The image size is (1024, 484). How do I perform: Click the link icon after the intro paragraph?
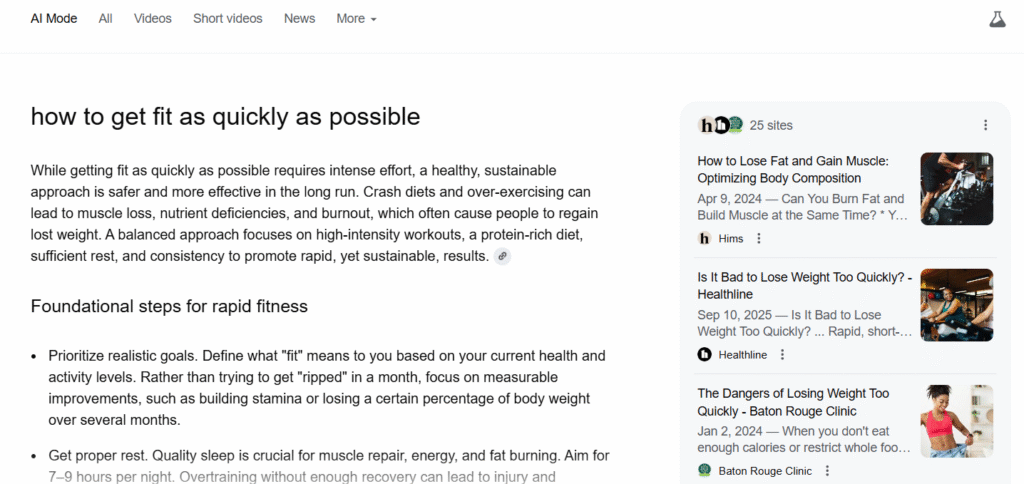tap(502, 257)
